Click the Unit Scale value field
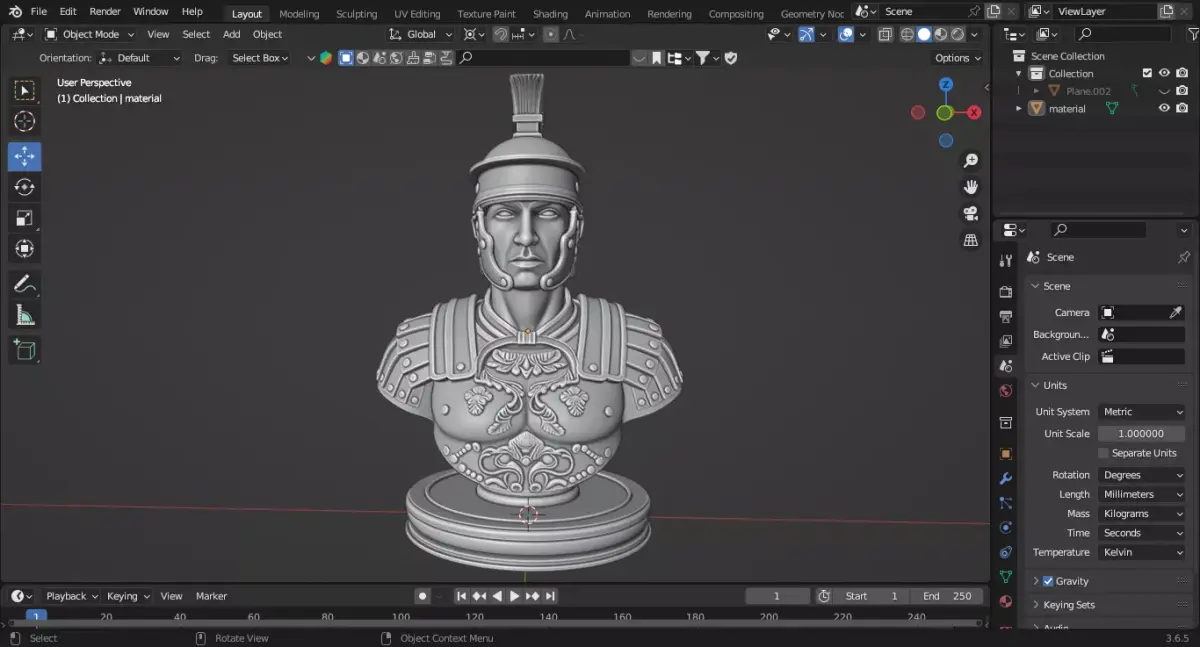1200x647 pixels. click(x=1142, y=434)
